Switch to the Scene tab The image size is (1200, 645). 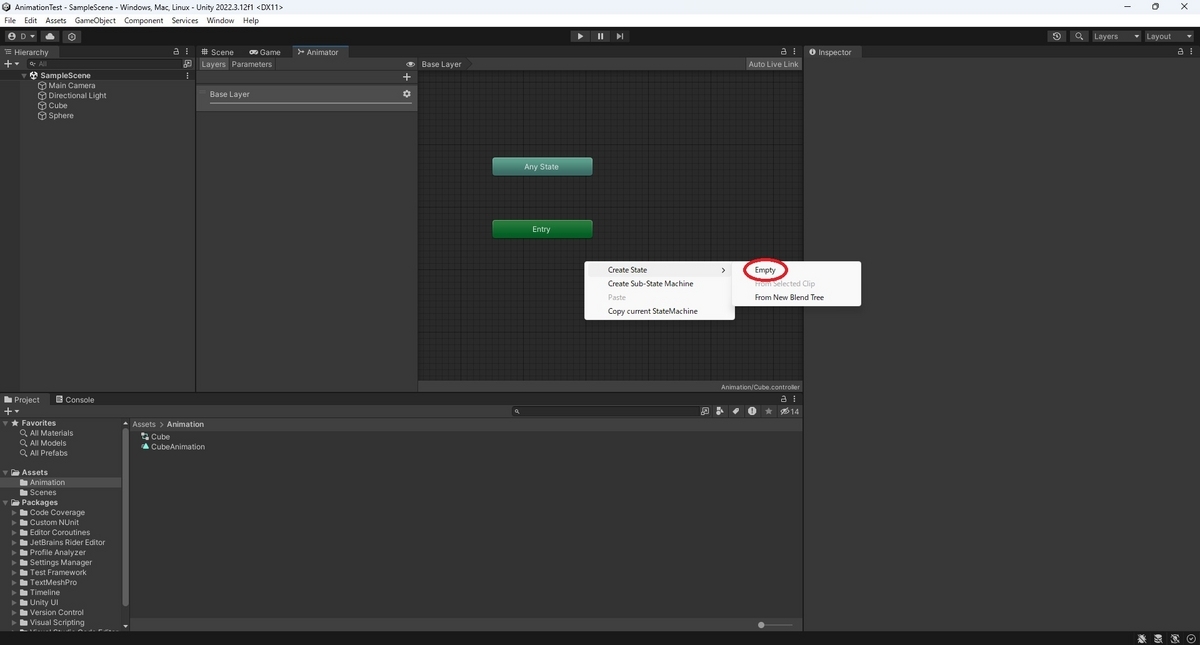click(217, 52)
